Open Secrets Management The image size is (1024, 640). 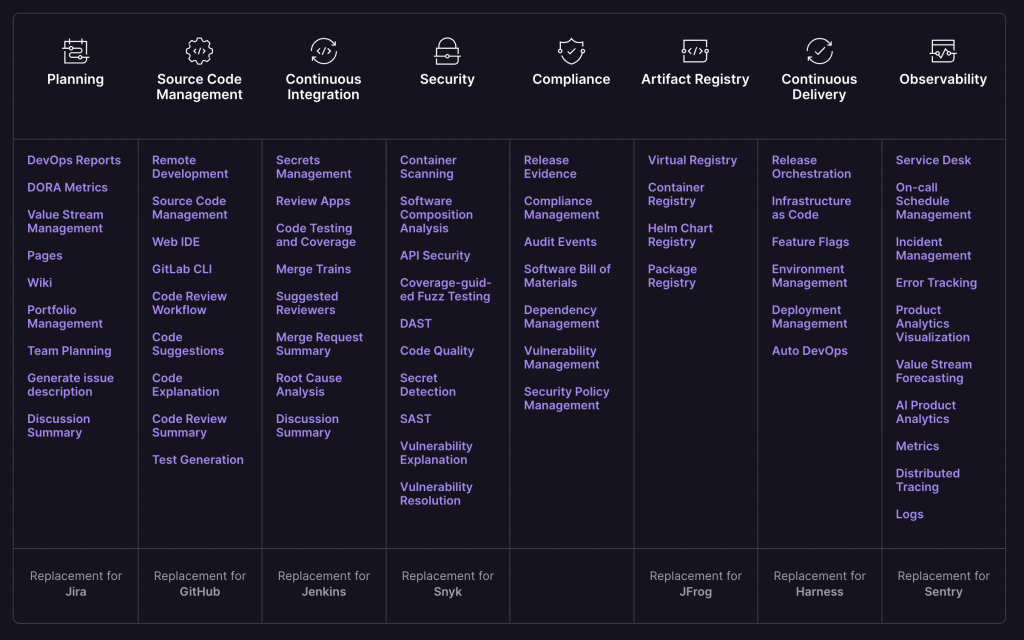[x=313, y=167]
